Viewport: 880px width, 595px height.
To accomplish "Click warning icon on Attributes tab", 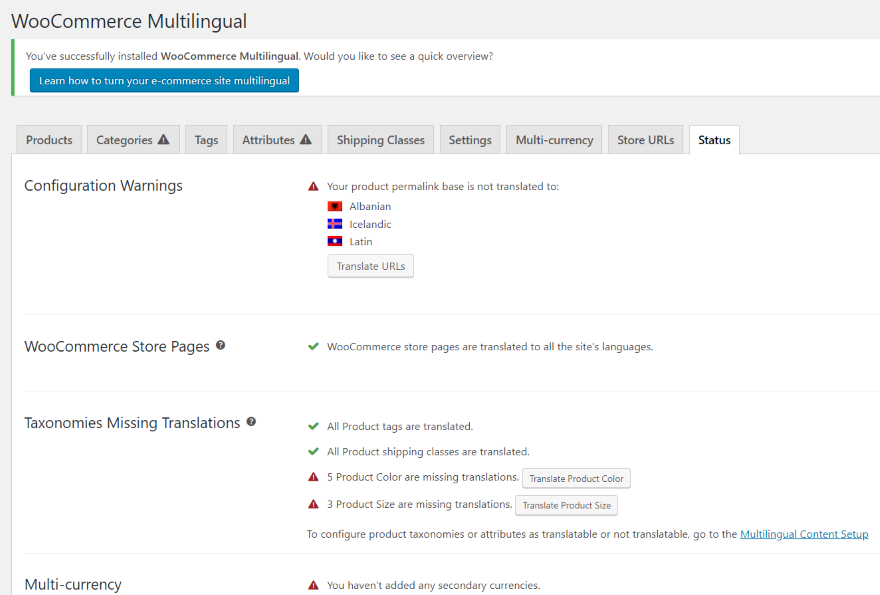I will (306, 140).
